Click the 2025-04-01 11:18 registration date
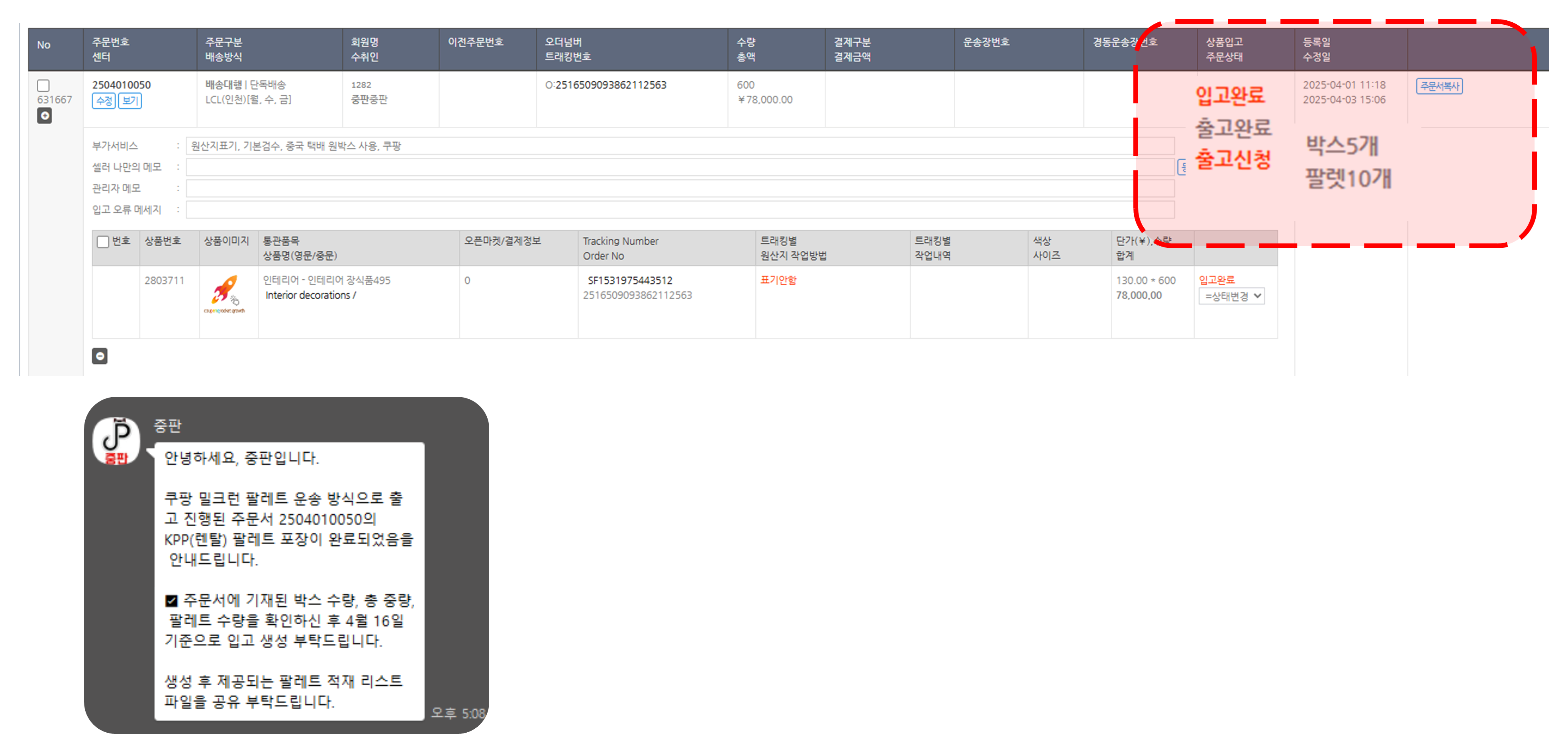The height and width of the screenshot is (753, 1568). [x=1344, y=84]
